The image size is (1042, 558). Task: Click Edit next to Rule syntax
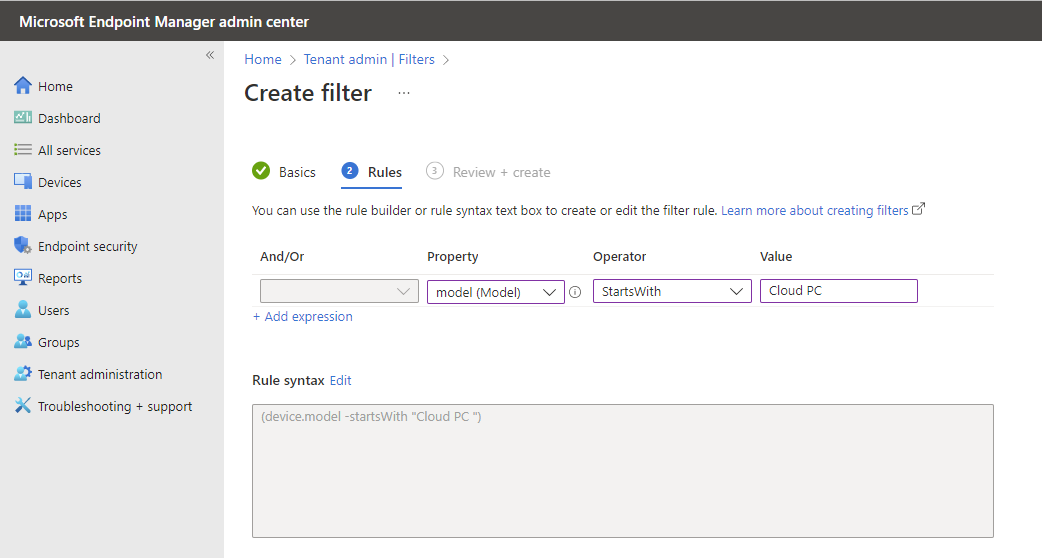340,380
